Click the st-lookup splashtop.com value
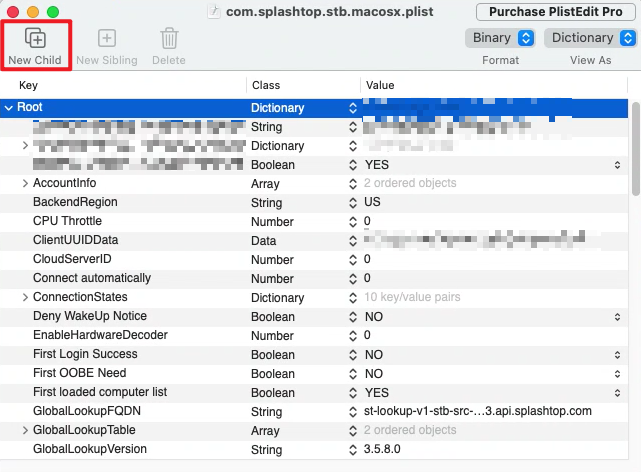The image size is (641, 472). [x=478, y=411]
